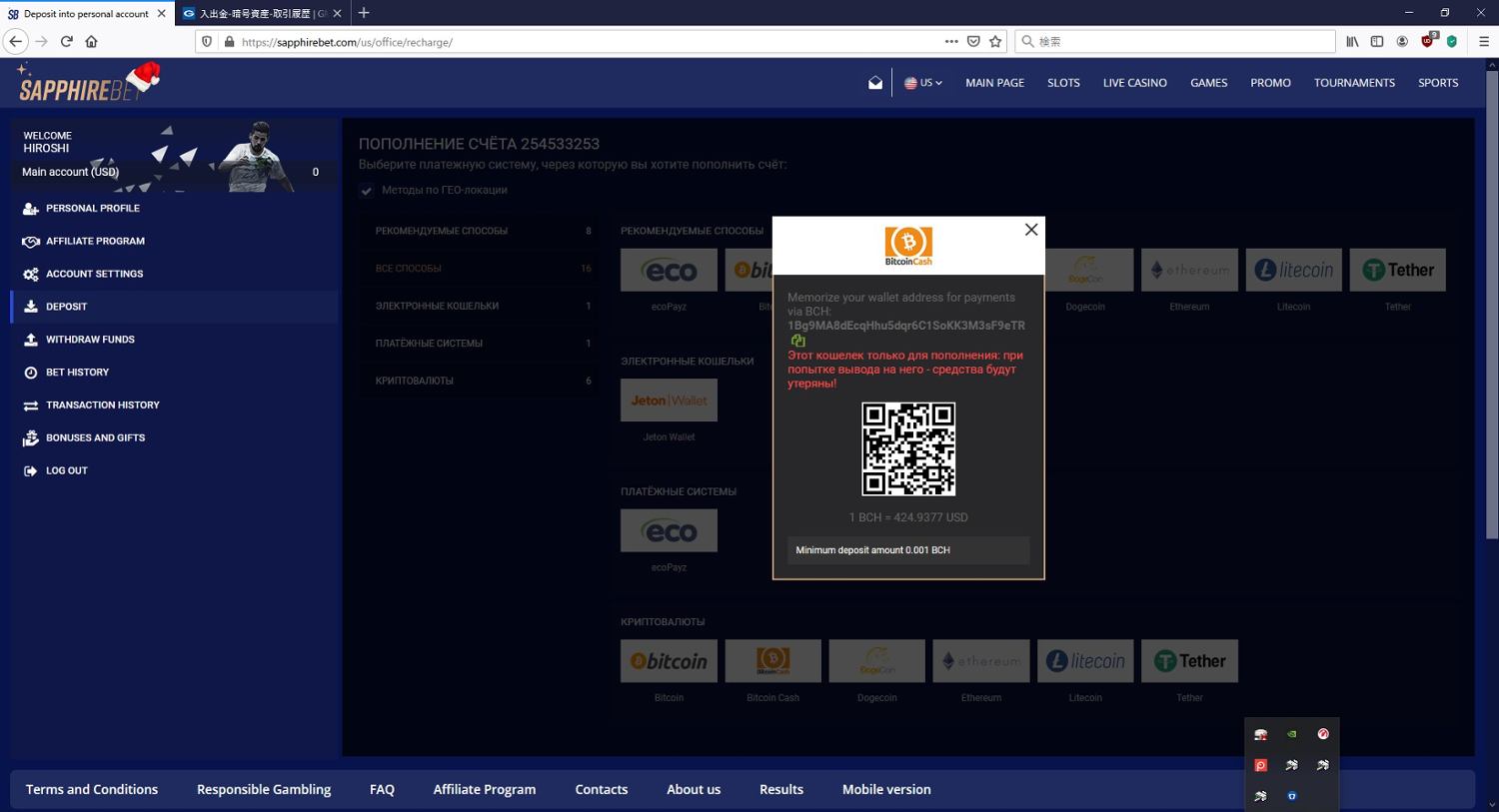Choose the Litecoin icon in cryptocurrencies row

[1085, 661]
